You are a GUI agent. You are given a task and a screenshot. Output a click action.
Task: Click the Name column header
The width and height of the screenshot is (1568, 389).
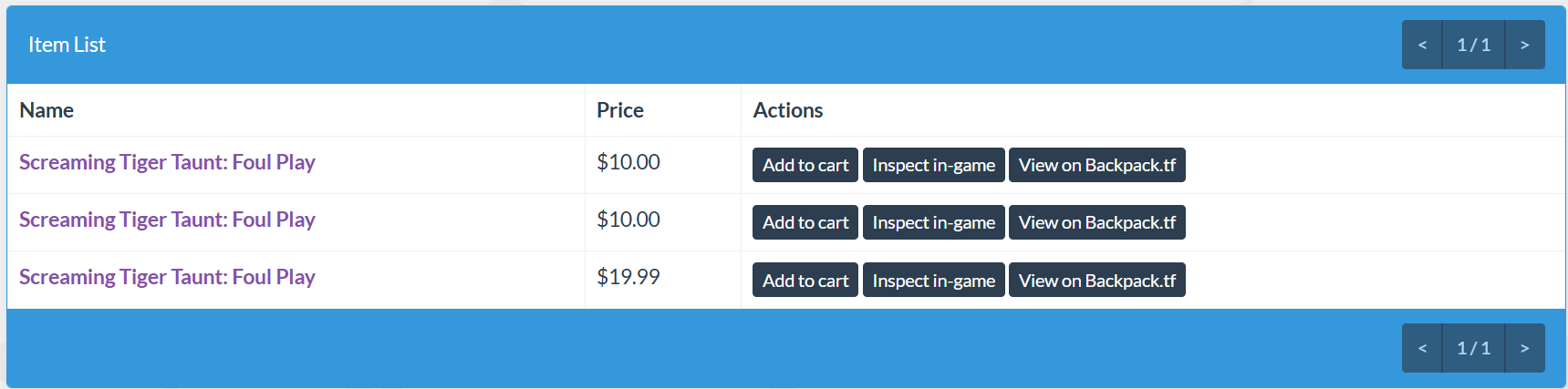click(47, 110)
